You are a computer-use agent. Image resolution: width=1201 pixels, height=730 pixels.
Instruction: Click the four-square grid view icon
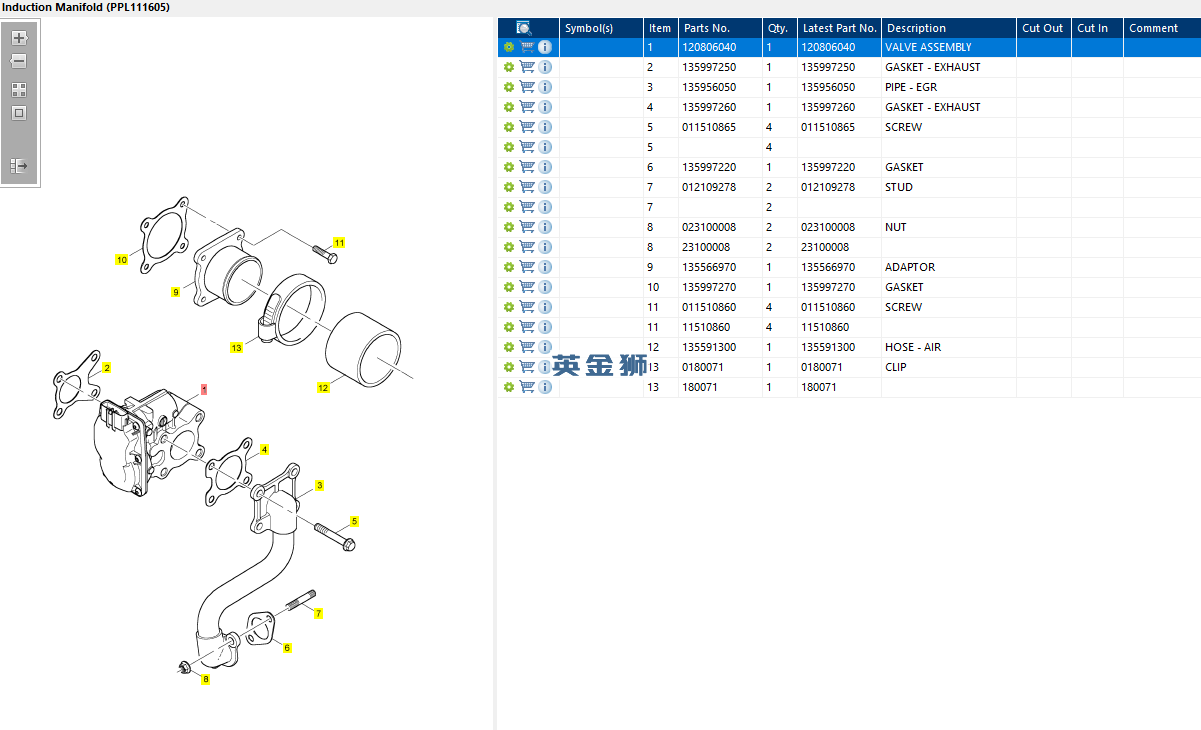coord(19,90)
